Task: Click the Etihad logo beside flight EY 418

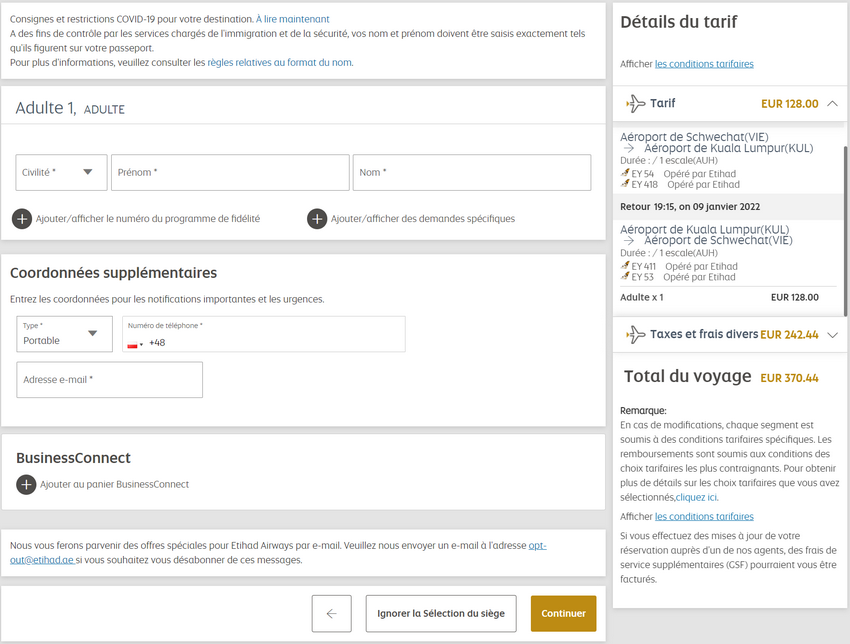Action: pyautogui.click(x=625, y=184)
